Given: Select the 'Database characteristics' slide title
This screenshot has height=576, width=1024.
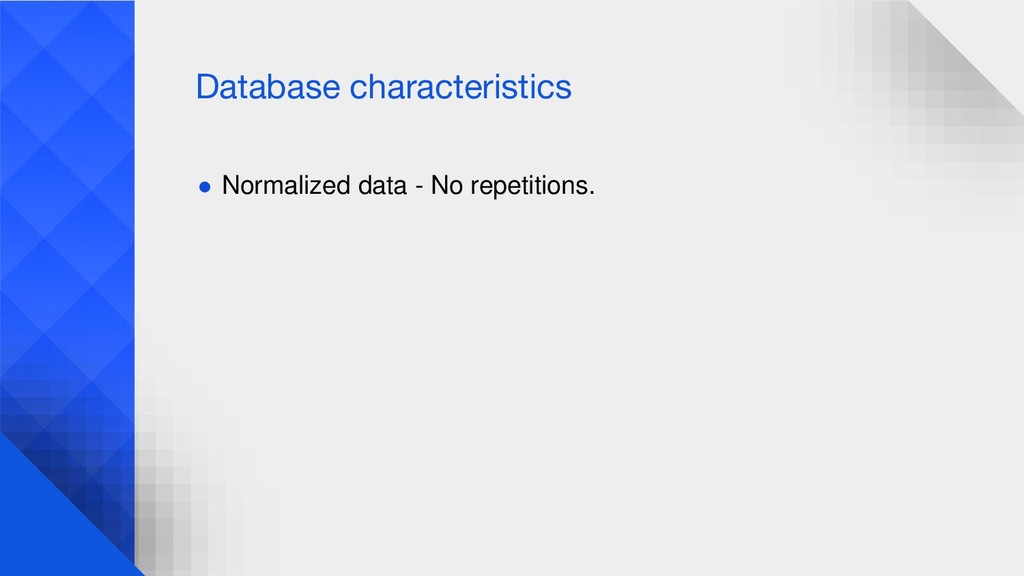Looking at the screenshot, I should 383,87.
